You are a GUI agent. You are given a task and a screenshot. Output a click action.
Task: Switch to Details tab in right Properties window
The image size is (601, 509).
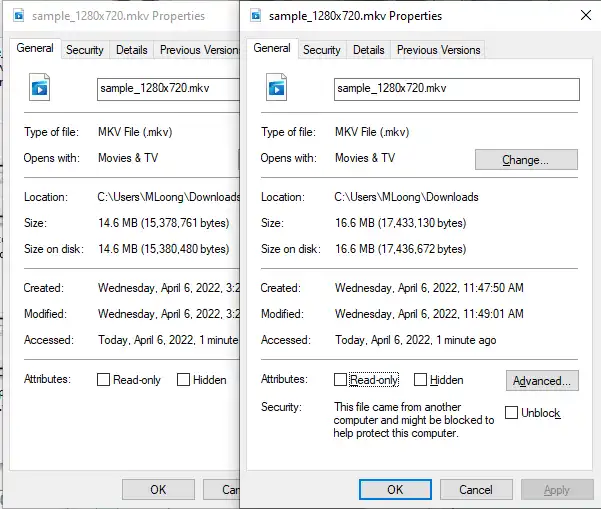click(x=368, y=50)
